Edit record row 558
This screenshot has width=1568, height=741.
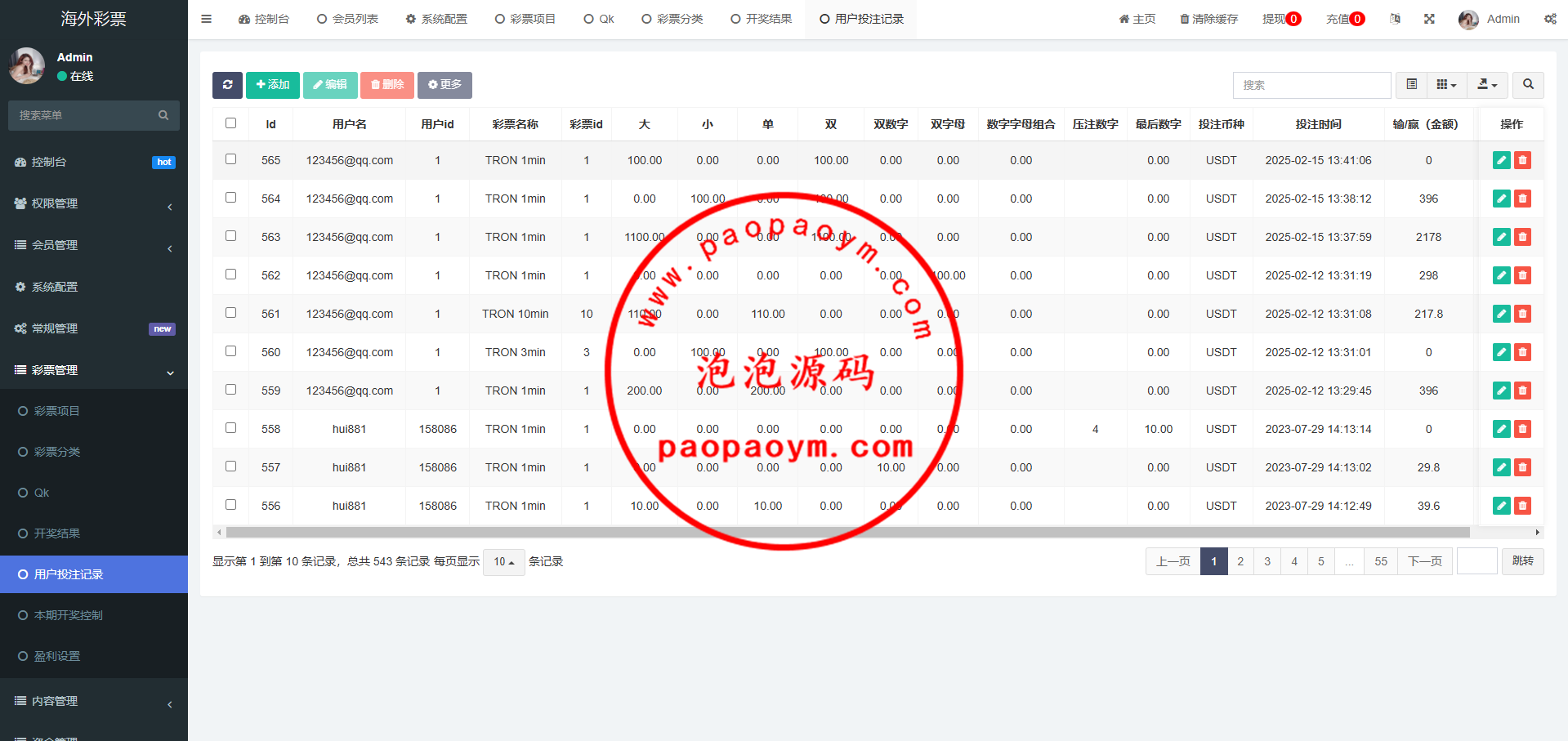1501,429
